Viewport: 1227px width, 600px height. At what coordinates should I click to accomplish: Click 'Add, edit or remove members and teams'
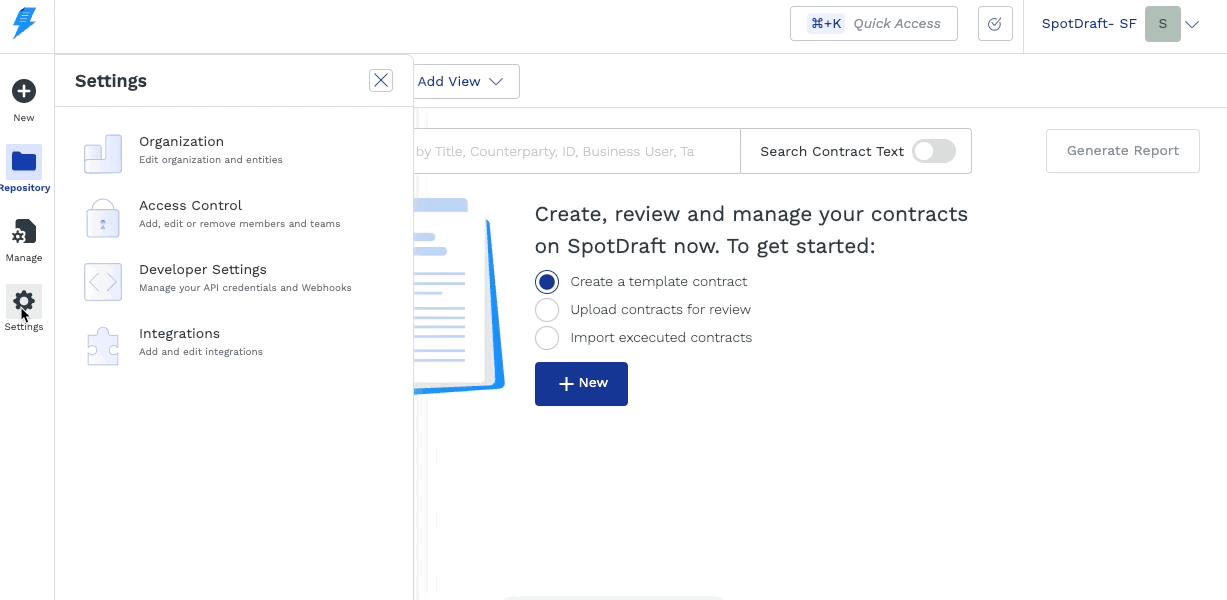[240, 224]
